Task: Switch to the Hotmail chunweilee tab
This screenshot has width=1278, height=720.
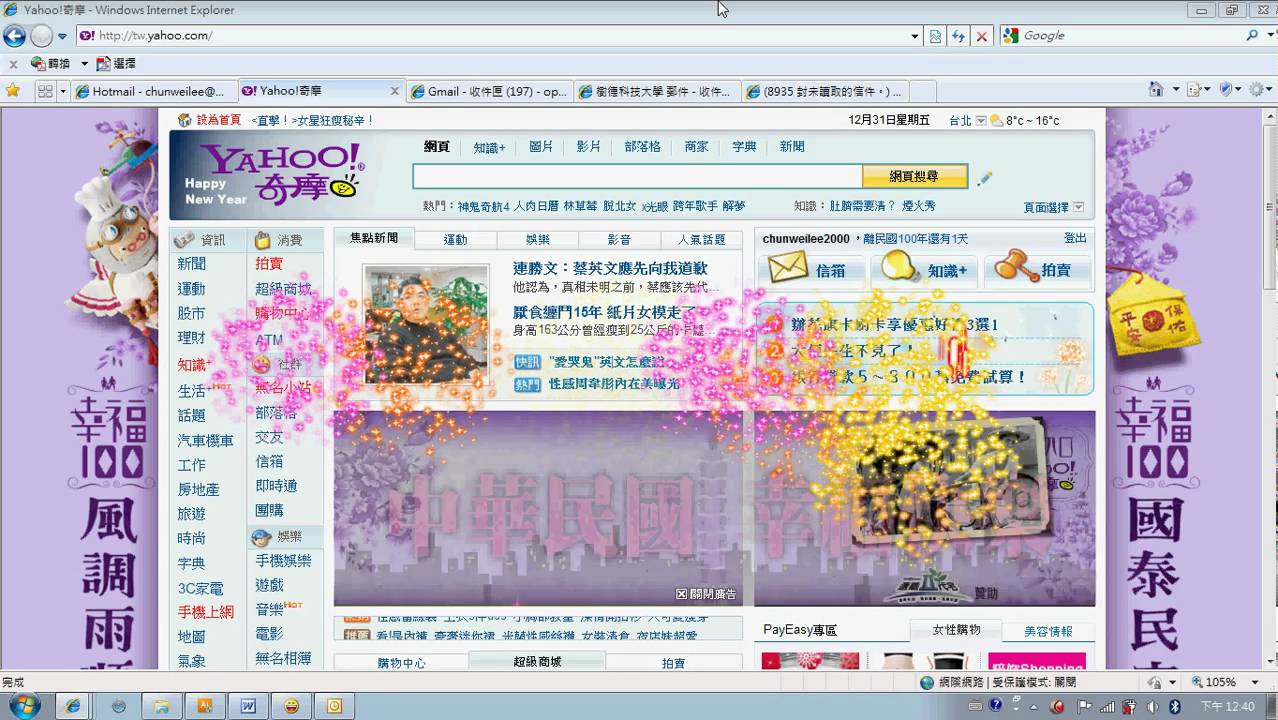Action: 154,91
